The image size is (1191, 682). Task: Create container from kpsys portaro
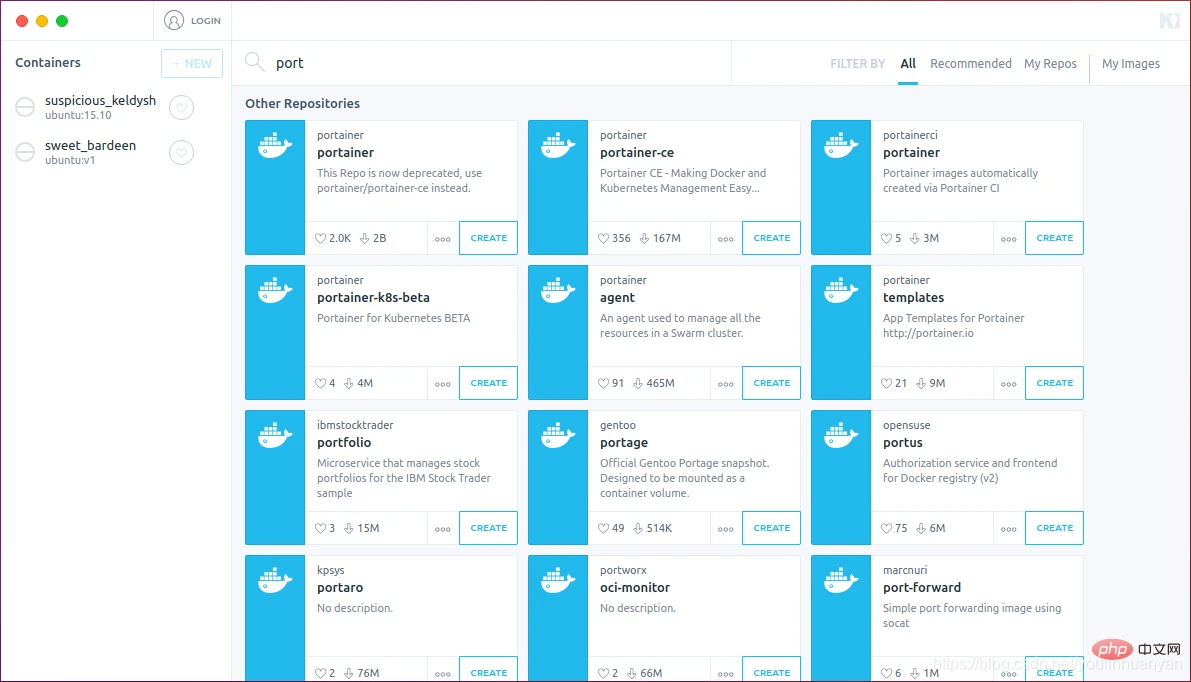(488, 671)
